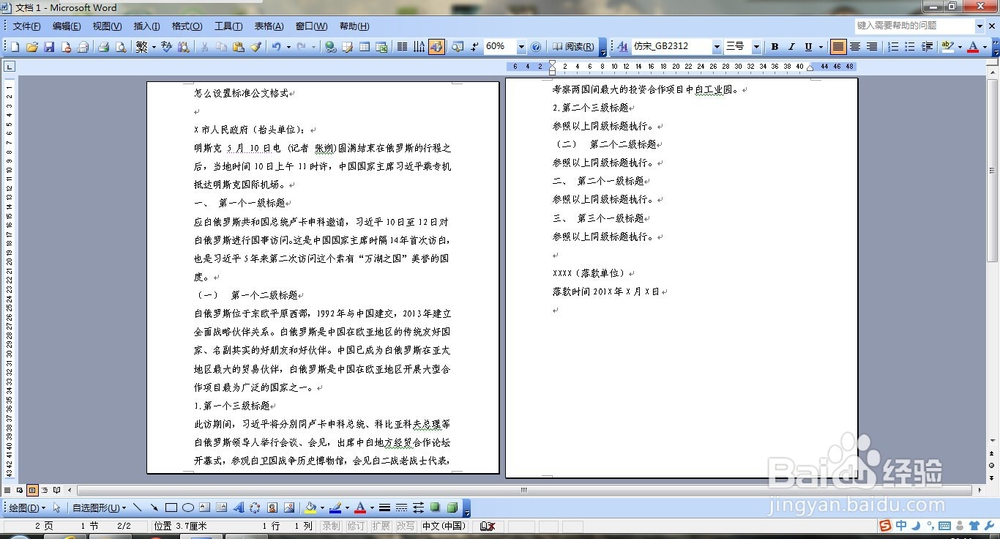Open the highlight color dropdown arrow

[959, 47]
